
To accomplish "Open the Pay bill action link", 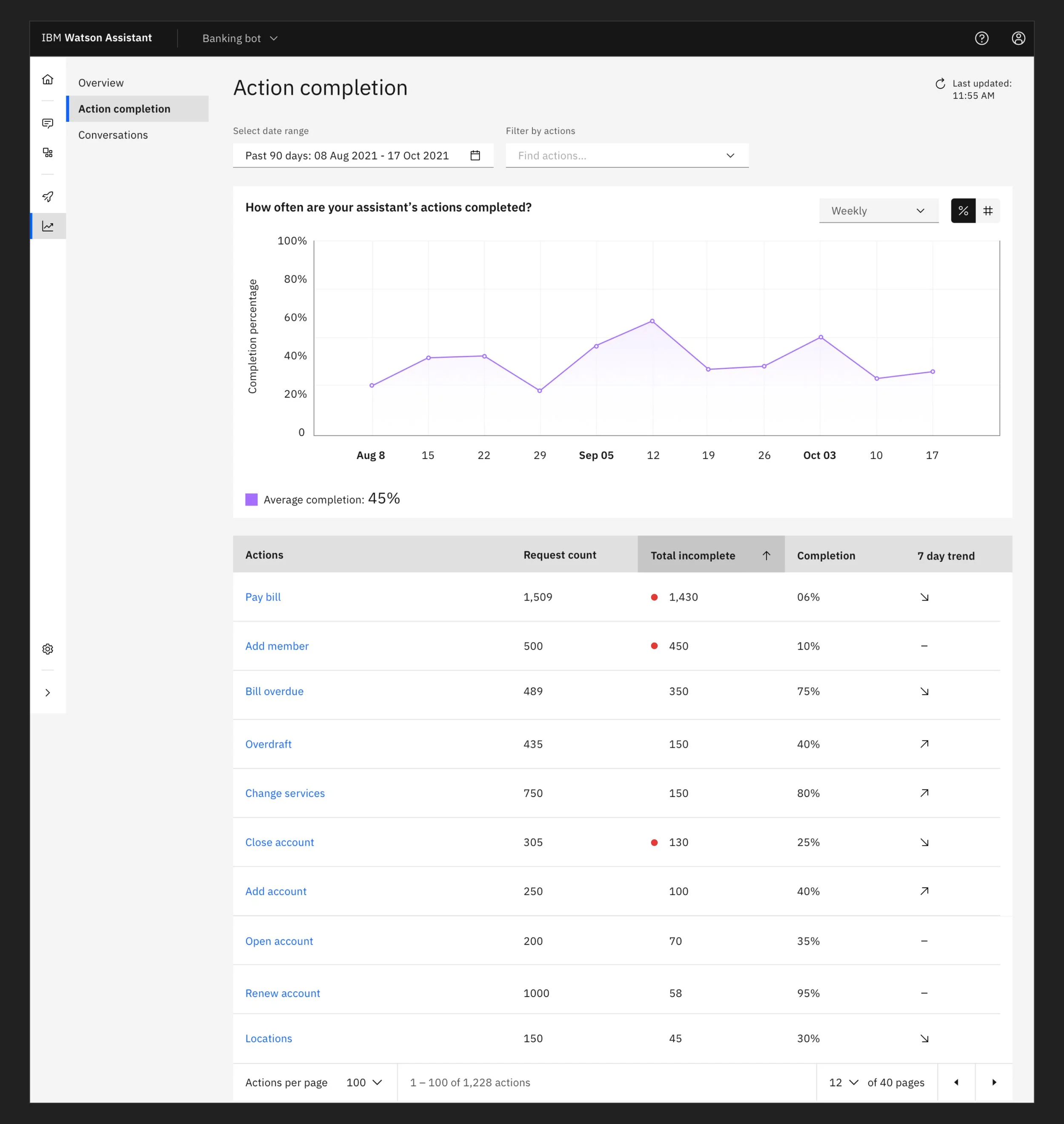I will coord(263,597).
